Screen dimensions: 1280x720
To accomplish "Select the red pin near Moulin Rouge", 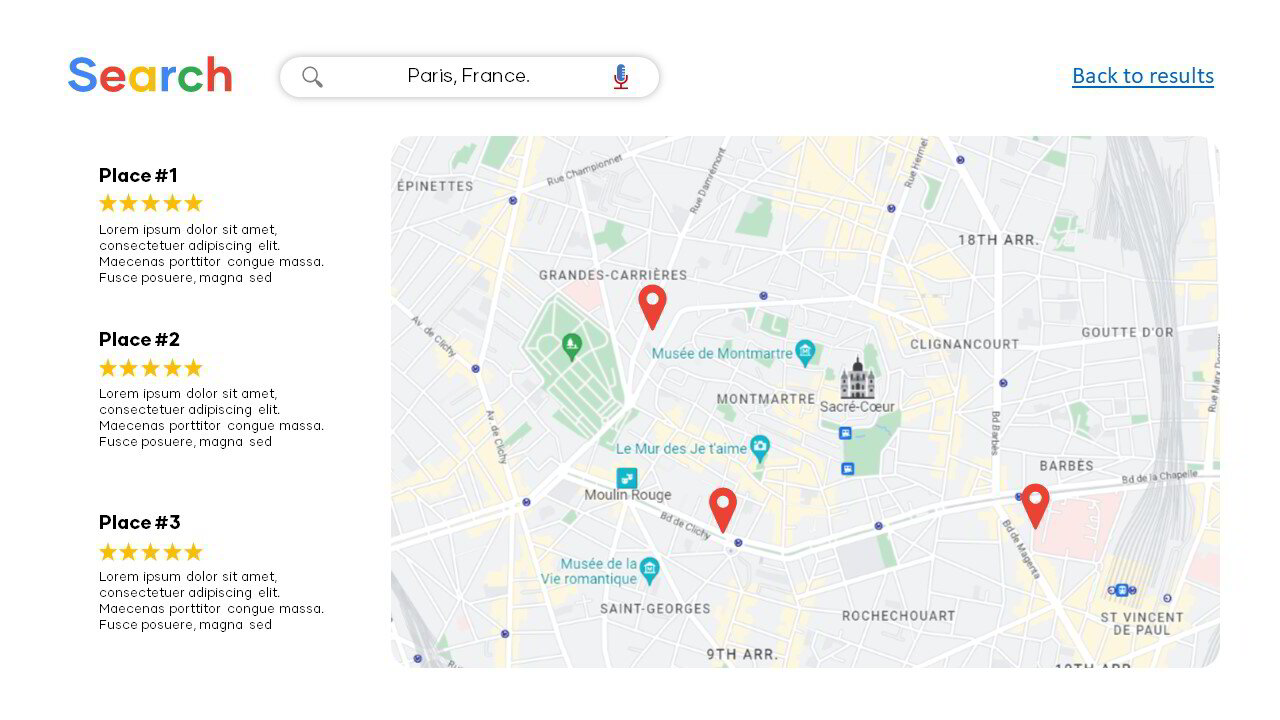I will pyautogui.click(x=723, y=510).
